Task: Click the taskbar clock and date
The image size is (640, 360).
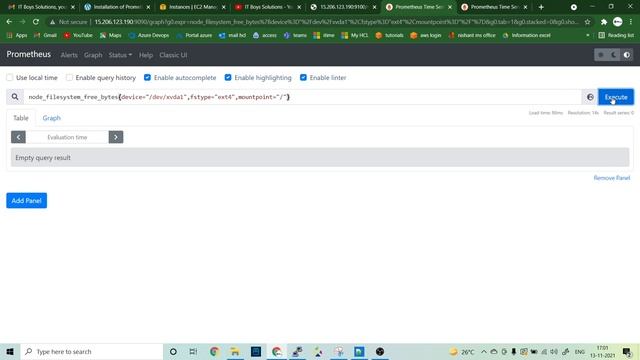Action: pos(602,351)
